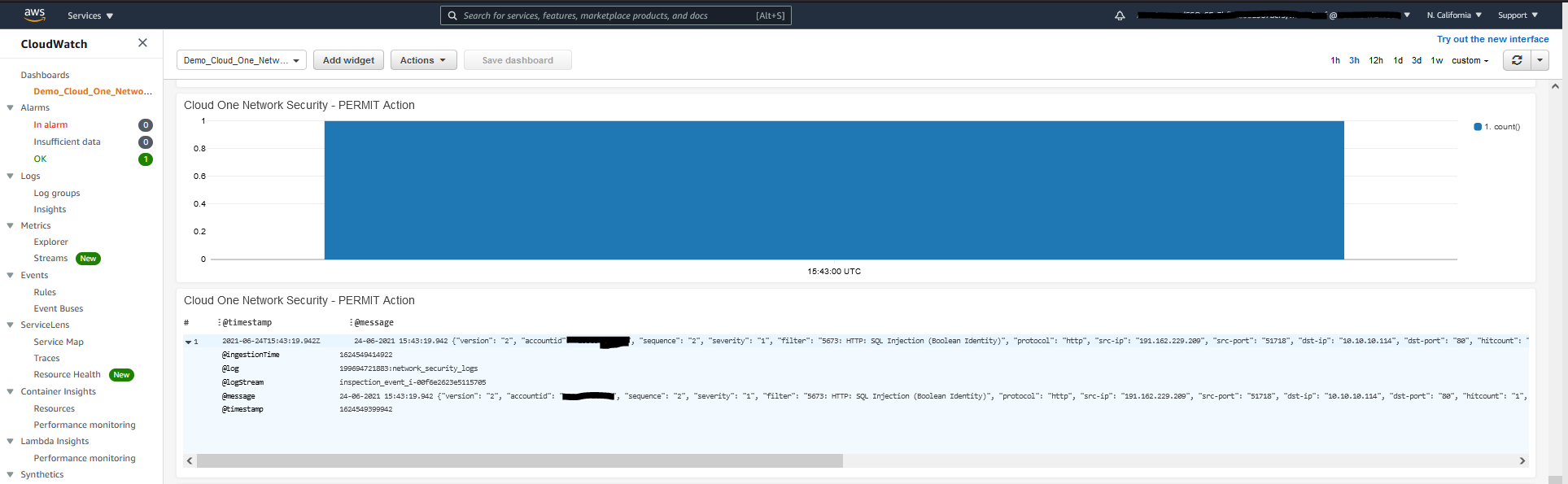Open Service Map
1568x484 pixels.
[x=59, y=342]
